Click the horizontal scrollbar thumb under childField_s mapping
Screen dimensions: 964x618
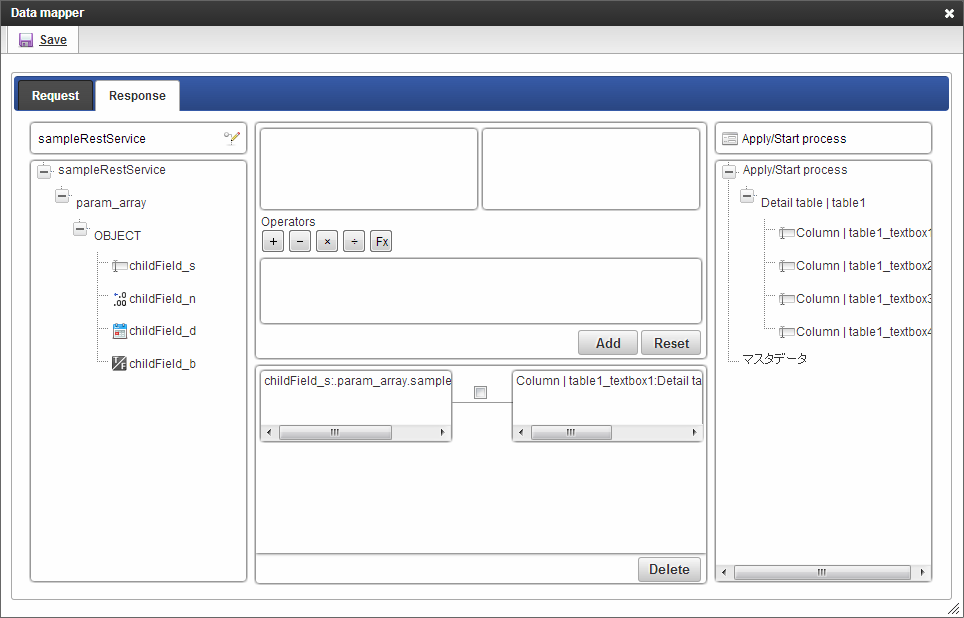click(x=335, y=432)
